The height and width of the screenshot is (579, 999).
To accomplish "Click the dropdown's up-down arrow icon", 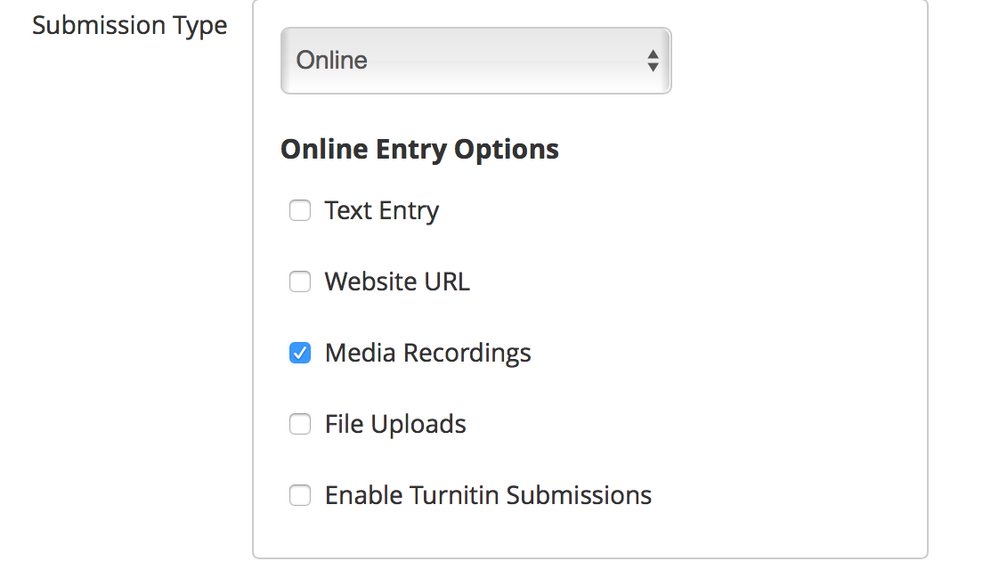I will coord(652,60).
